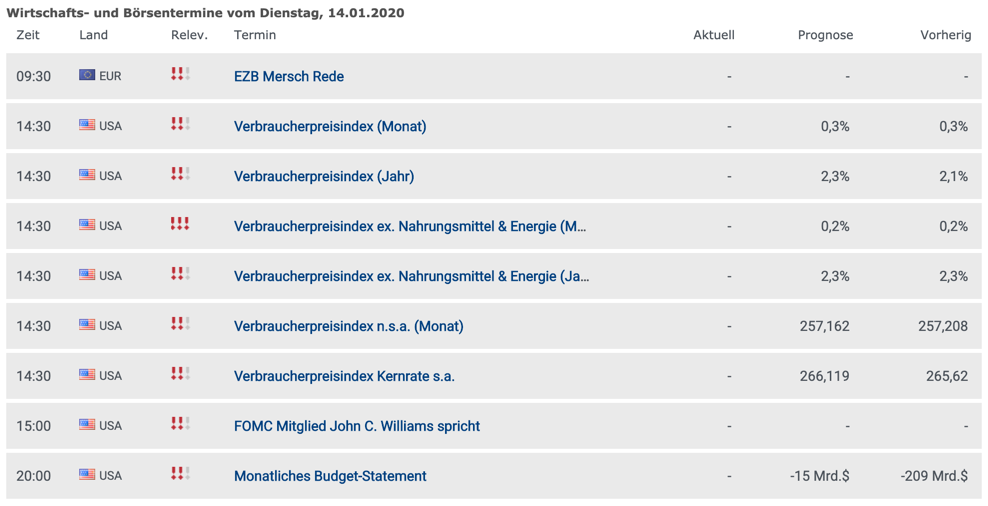Viewport: 988px width, 506px height.
Task: Open Verbraucherpreisindex n.s.a. (Monat) link
Action: (x=348, y=326)
